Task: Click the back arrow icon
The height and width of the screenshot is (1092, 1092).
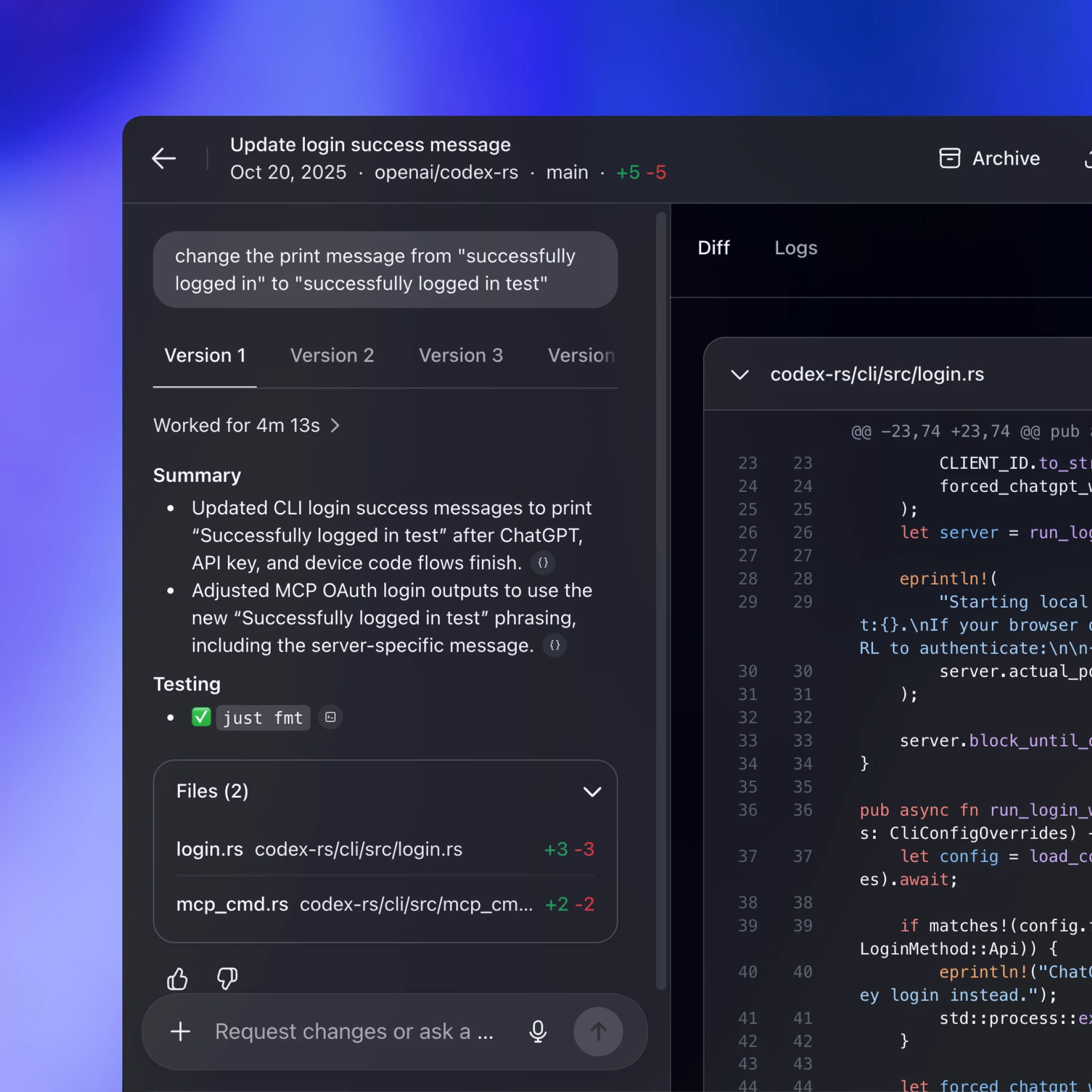Action: point(163,158)
